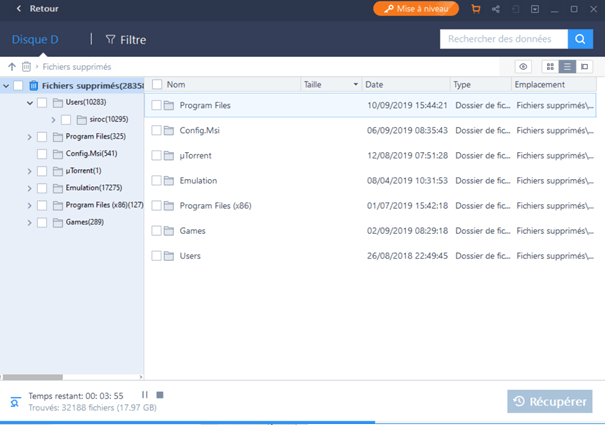605x425 pixels.
Task: Click the Rechercher des données search field
Action: coord(503,39)
